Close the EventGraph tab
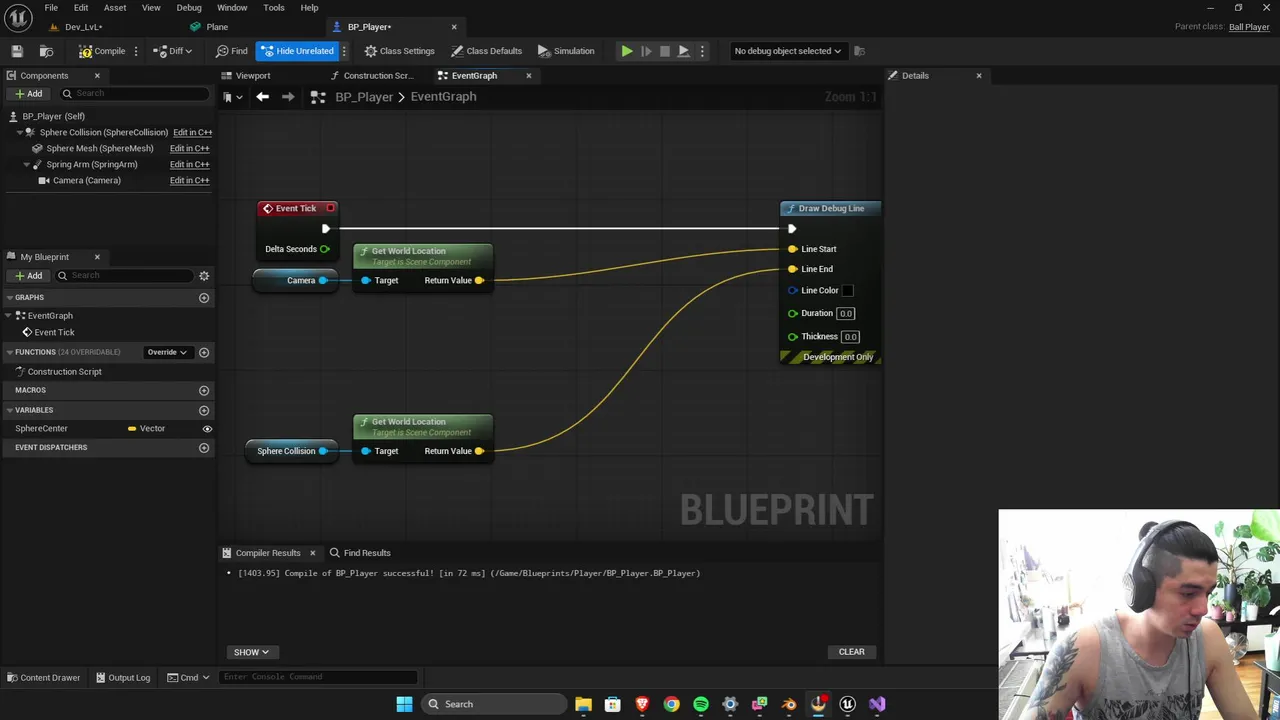Viewport: 1280px width, 720px height. (x=529, y=76)
